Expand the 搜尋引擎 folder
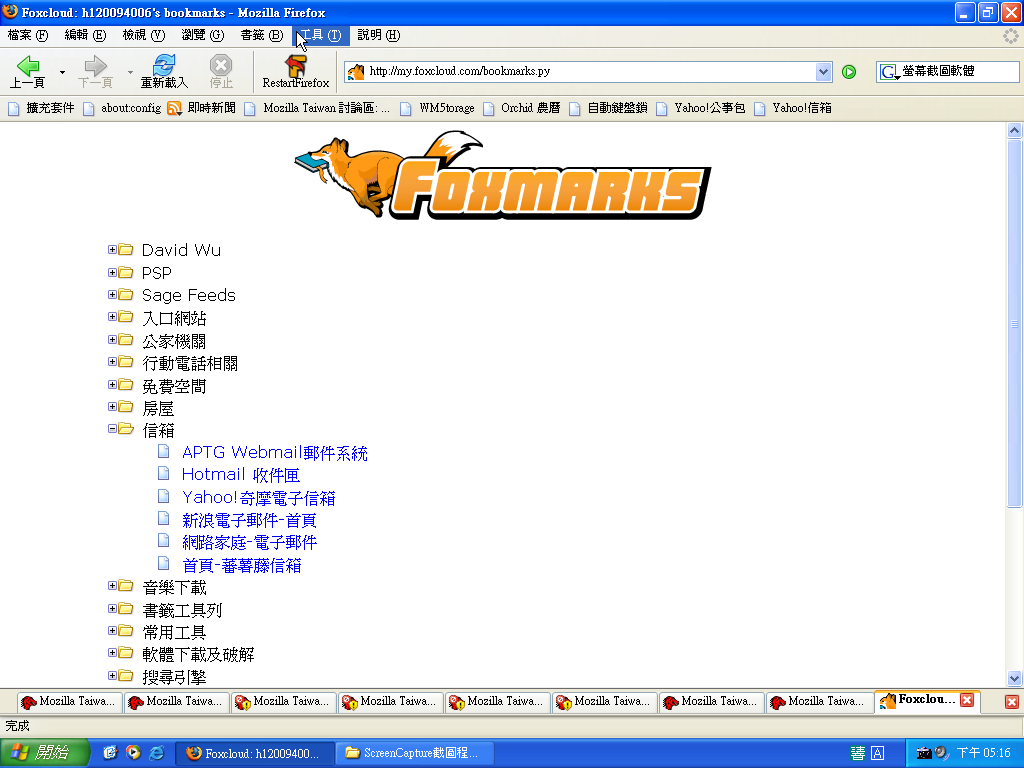The height and width of the screenshot is (768, 1024). pyautogui.click(x=112, y=675)
